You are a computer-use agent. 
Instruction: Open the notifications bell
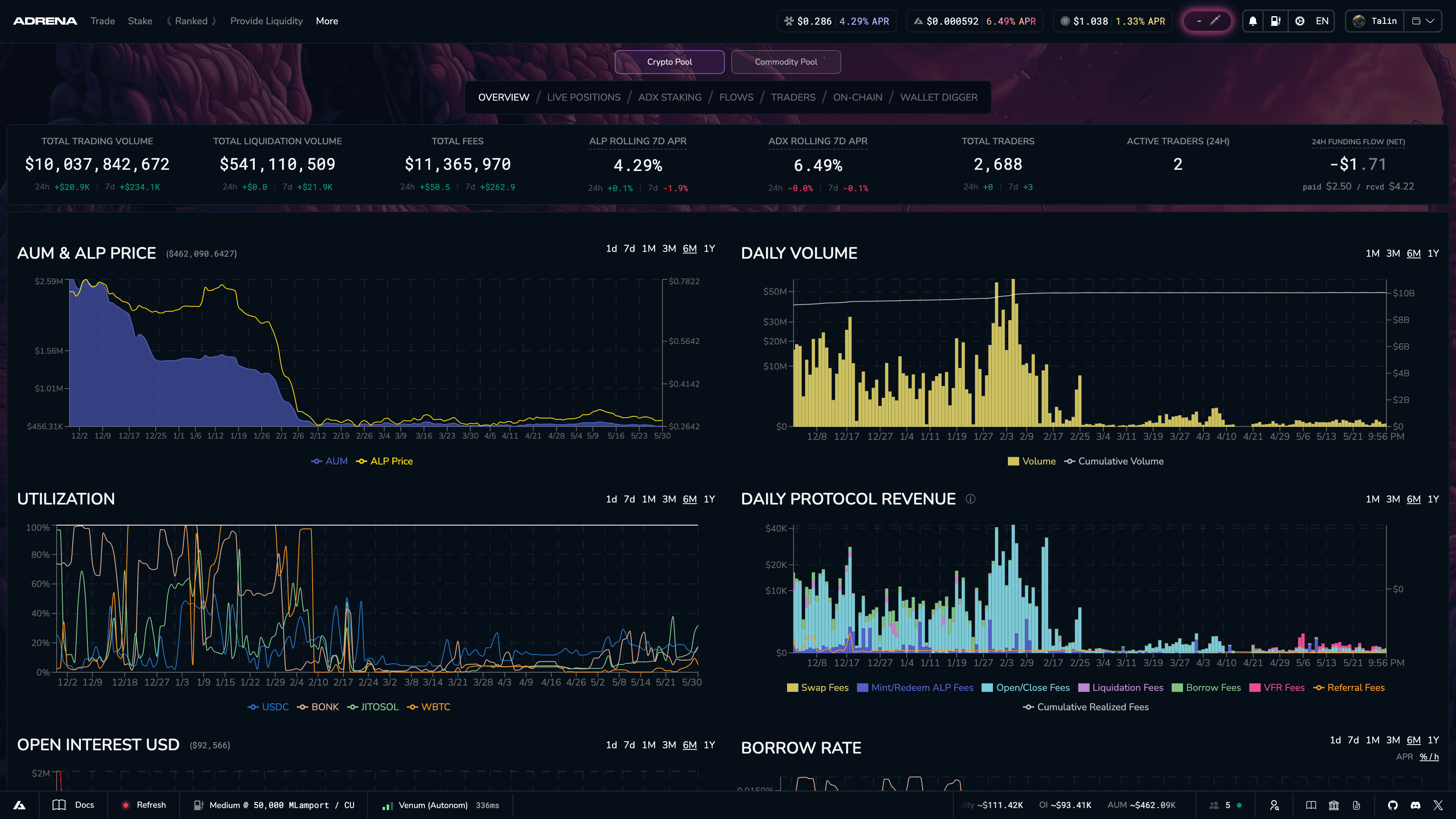pos(1253,21)
